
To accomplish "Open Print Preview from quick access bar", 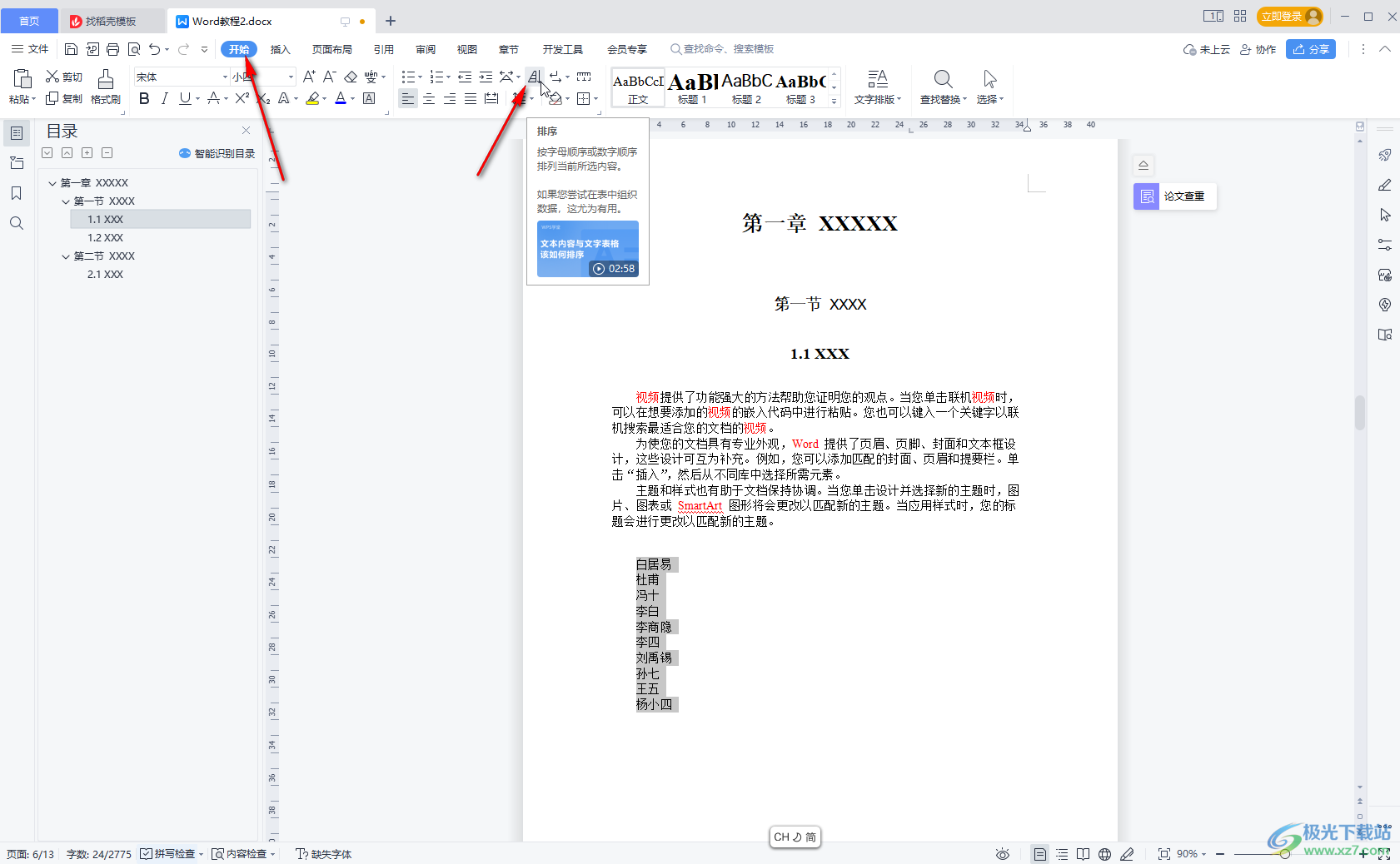I will [133, 49].
